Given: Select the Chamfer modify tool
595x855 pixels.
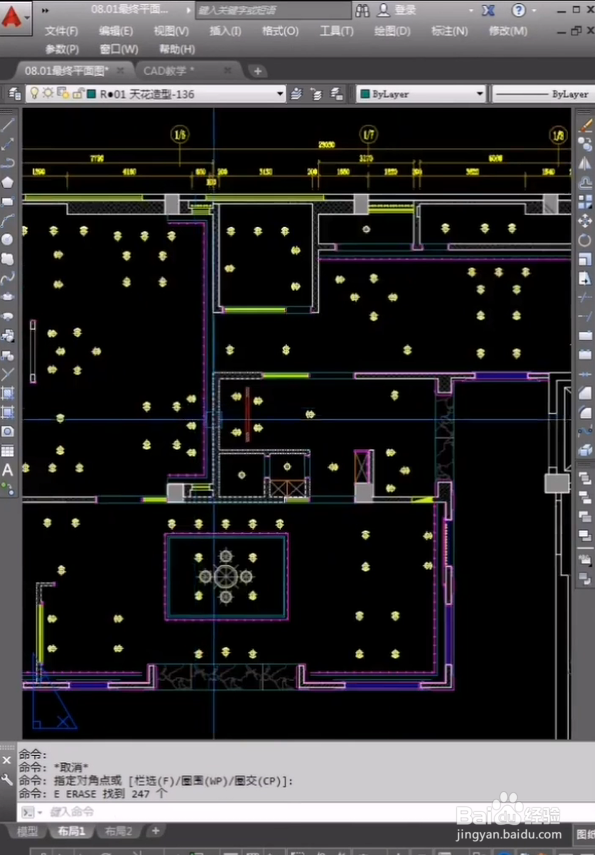Looking at the screenshot, I should click(x=585, y=393).
